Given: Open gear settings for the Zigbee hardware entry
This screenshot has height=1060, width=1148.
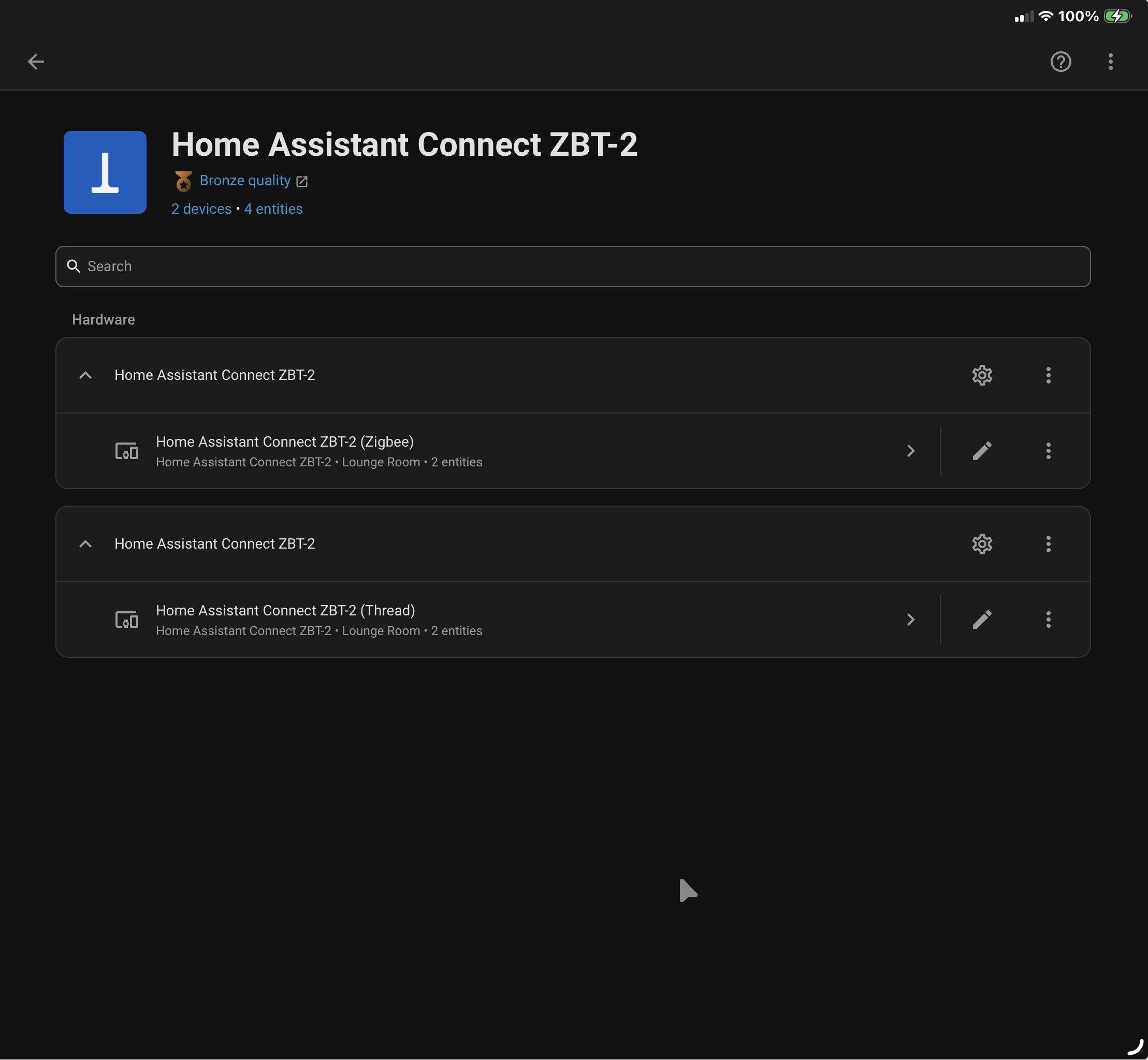Looking at the screenshot, I should click(982, 375).
